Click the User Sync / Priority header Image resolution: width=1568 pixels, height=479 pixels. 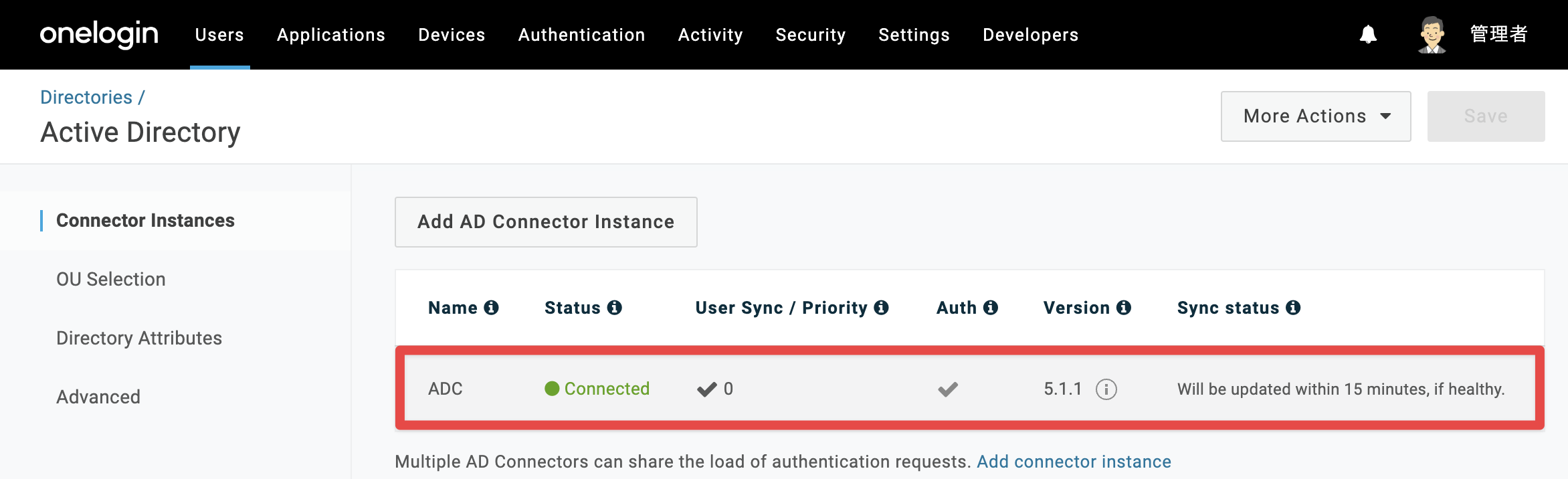pos(781,308)
